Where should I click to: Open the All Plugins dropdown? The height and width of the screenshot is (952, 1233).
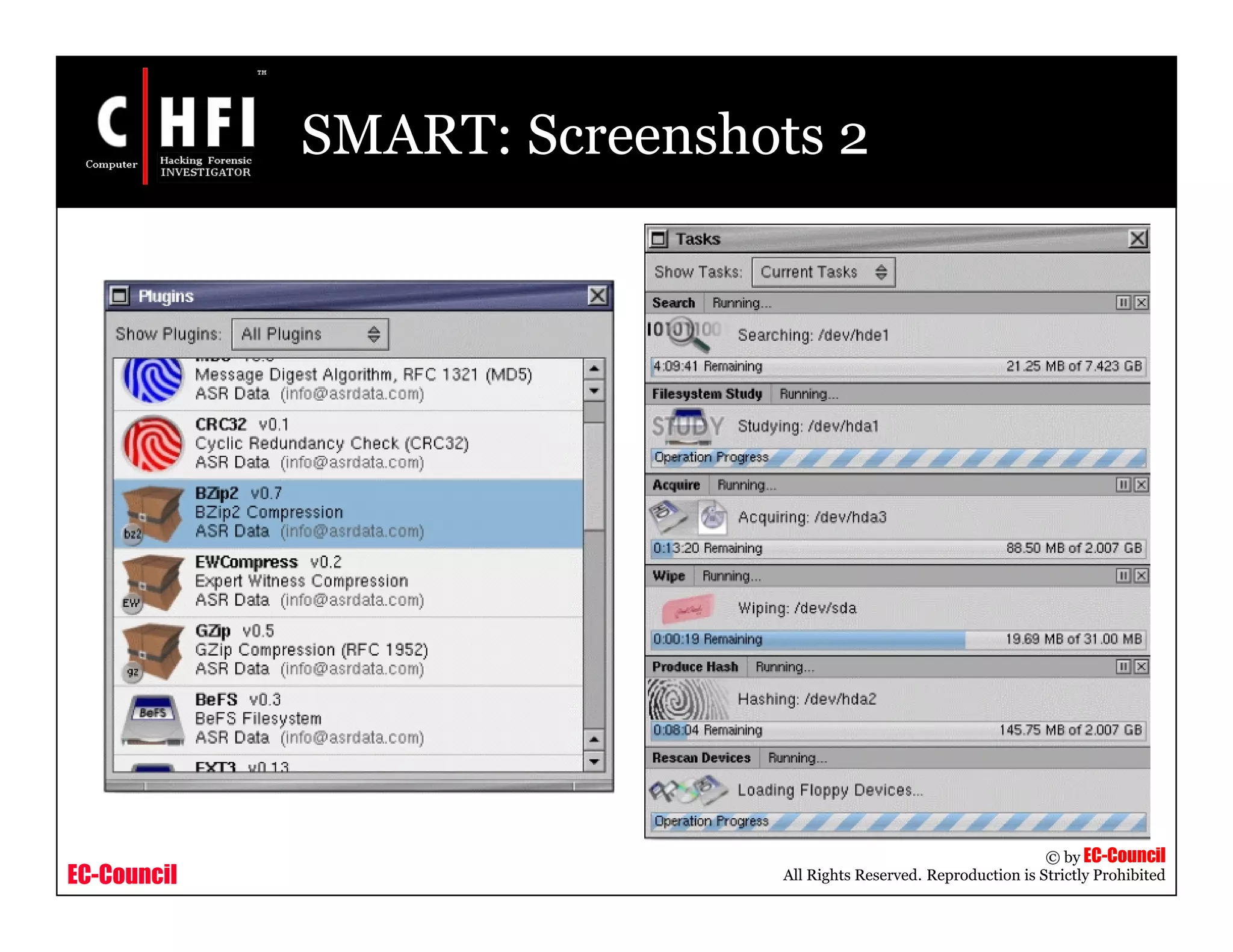point(310,334)
